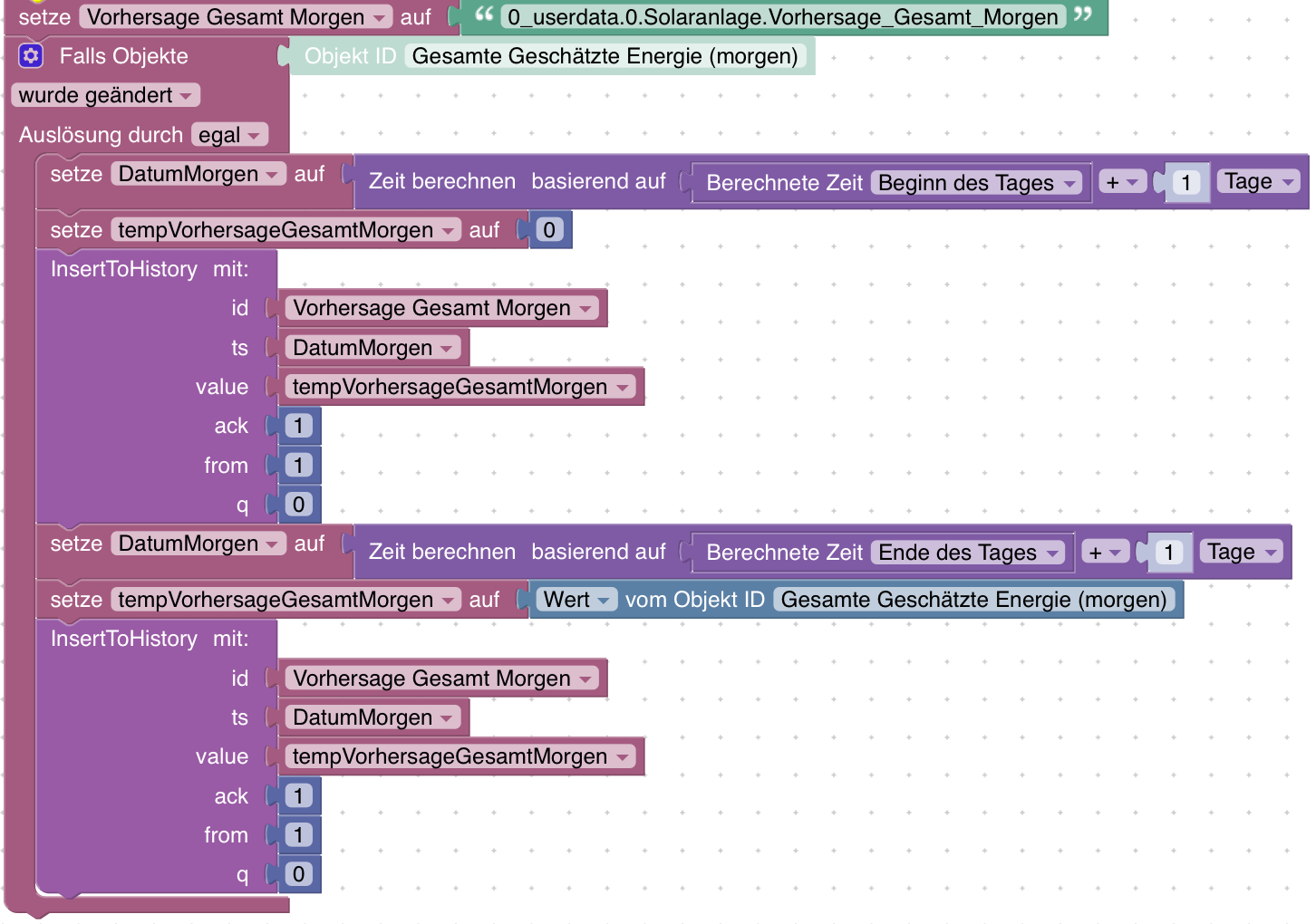Image resolution: width=1316 pixels, height=924 pixels.
Task: Open the variable dropdown in top 'setze Vorhersage Gesamt Morgen' block
Action: pos(236,17)
